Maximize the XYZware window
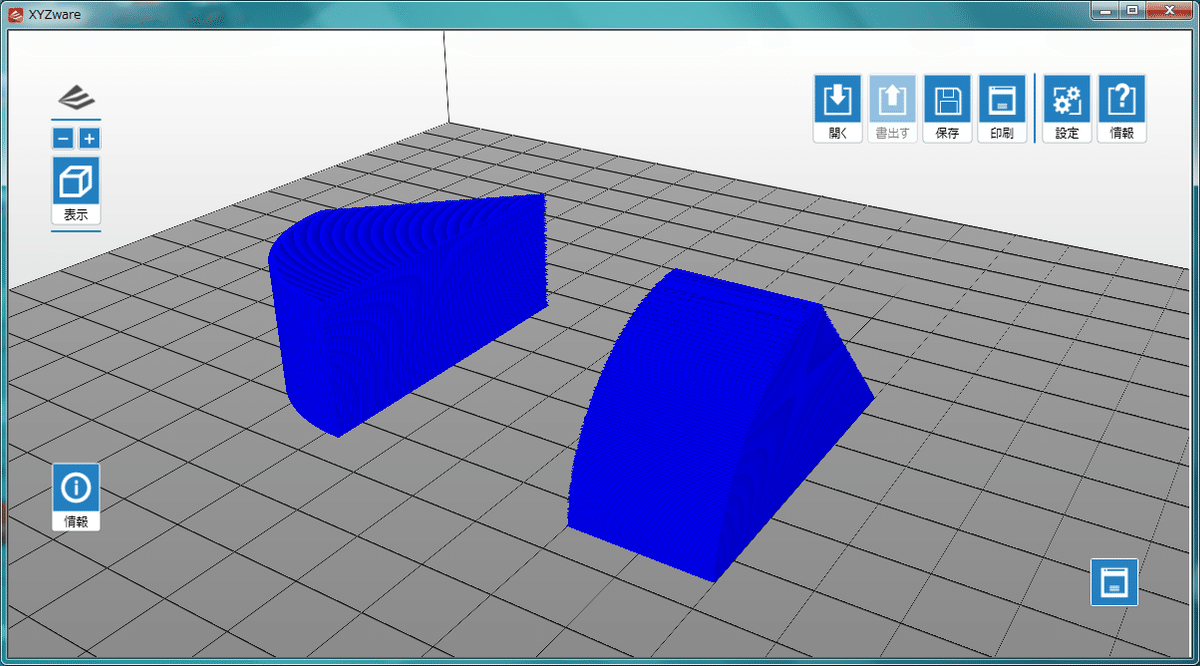The width and height of the screenshot is (1200, 666). [1132, 9]
